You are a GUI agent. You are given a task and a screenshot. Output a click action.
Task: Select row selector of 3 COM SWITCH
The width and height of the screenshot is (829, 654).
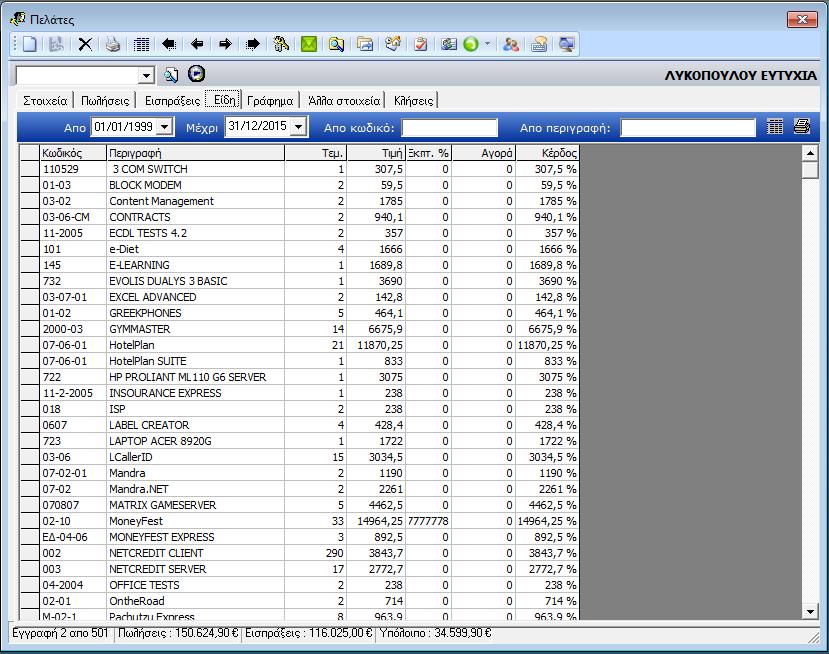(x=30, y=169)
